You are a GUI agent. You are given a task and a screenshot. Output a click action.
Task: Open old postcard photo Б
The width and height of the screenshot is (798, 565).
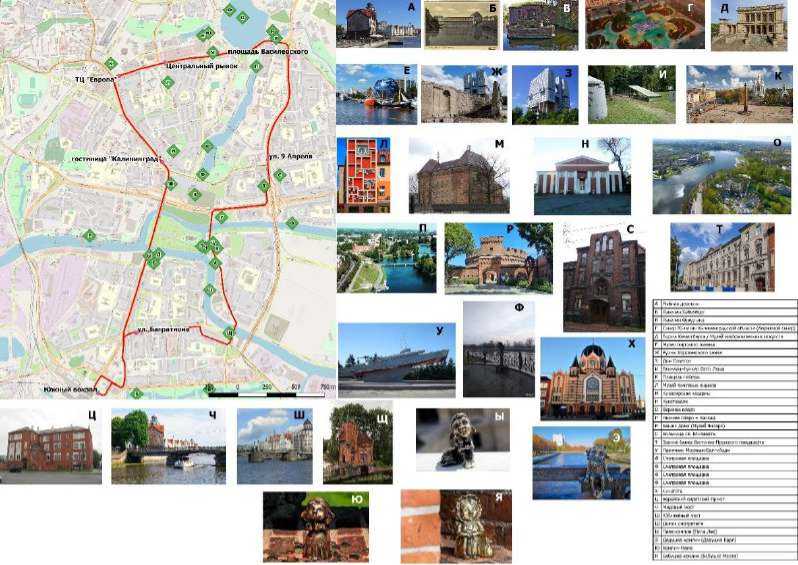click(x=461, y=24)
